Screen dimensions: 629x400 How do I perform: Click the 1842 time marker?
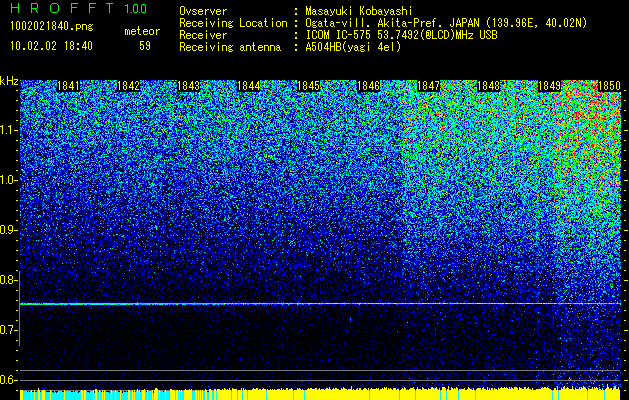128,86
